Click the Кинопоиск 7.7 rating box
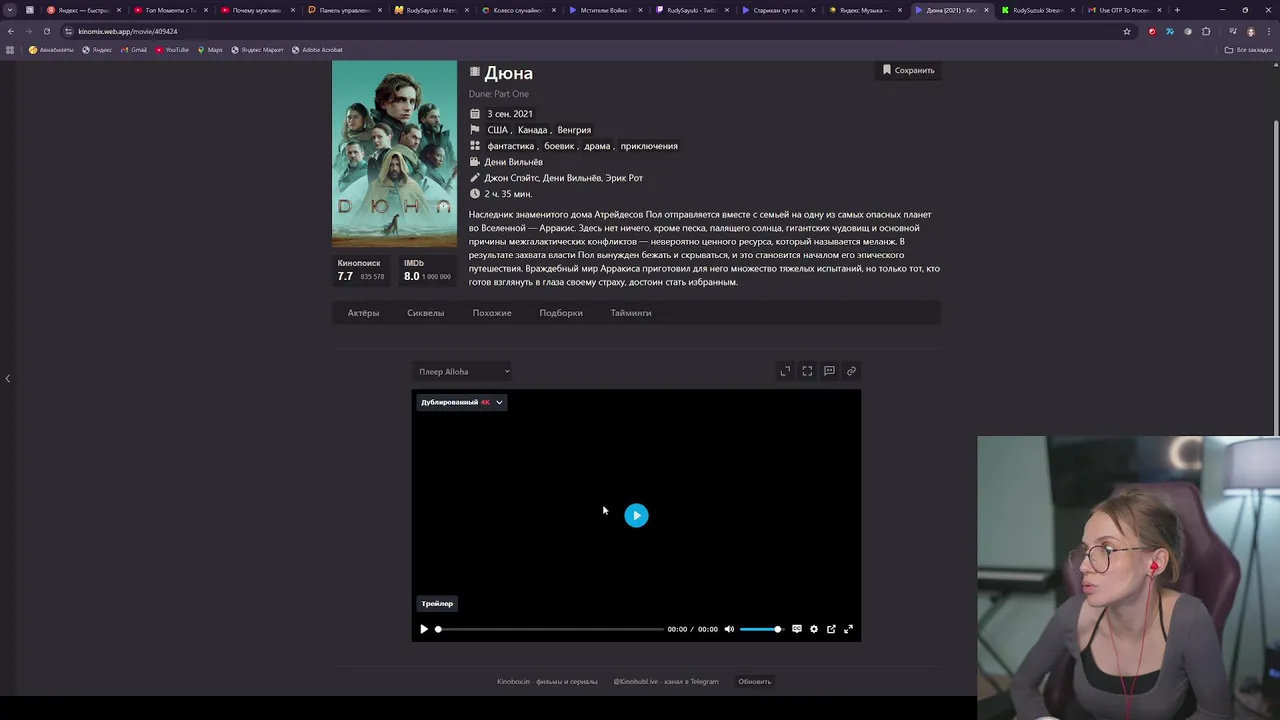1280x720 pixels. (361, 270)
